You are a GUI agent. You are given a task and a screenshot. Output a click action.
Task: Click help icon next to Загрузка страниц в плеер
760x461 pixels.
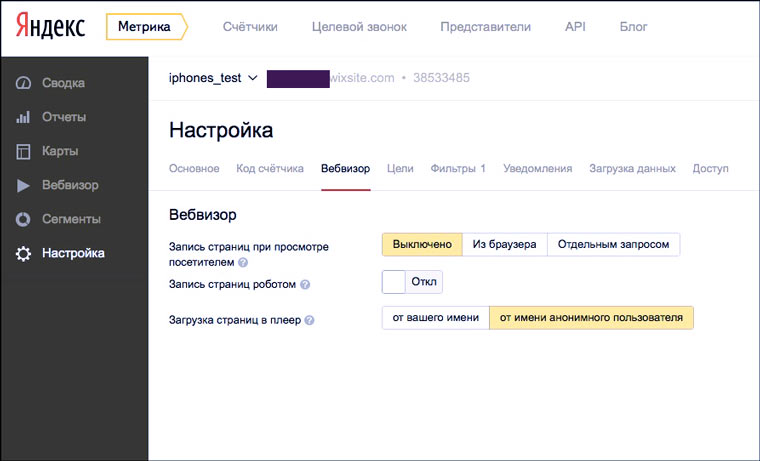[x=309, y=321]
